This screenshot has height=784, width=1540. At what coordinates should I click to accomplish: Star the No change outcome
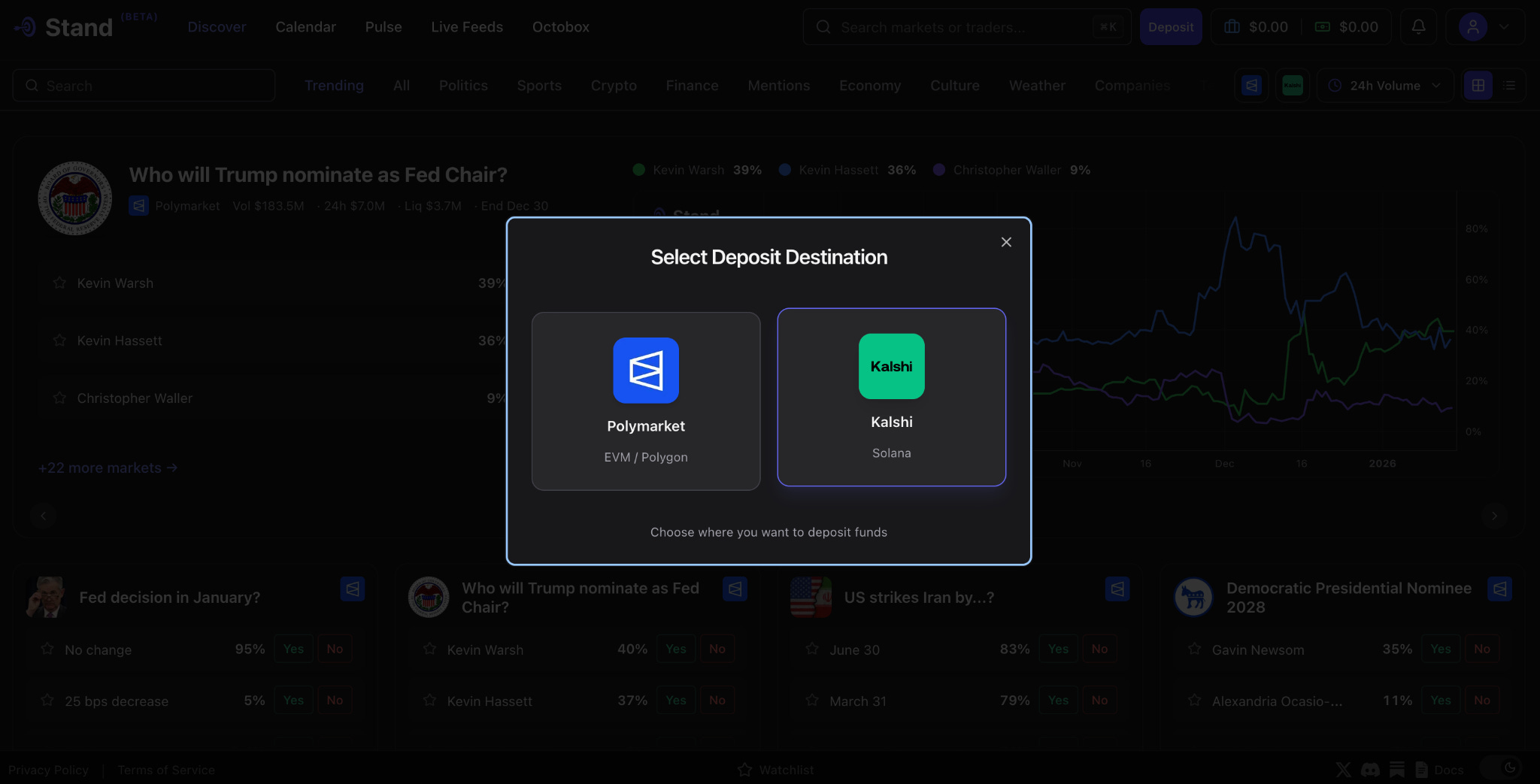[x=47, y=649]
